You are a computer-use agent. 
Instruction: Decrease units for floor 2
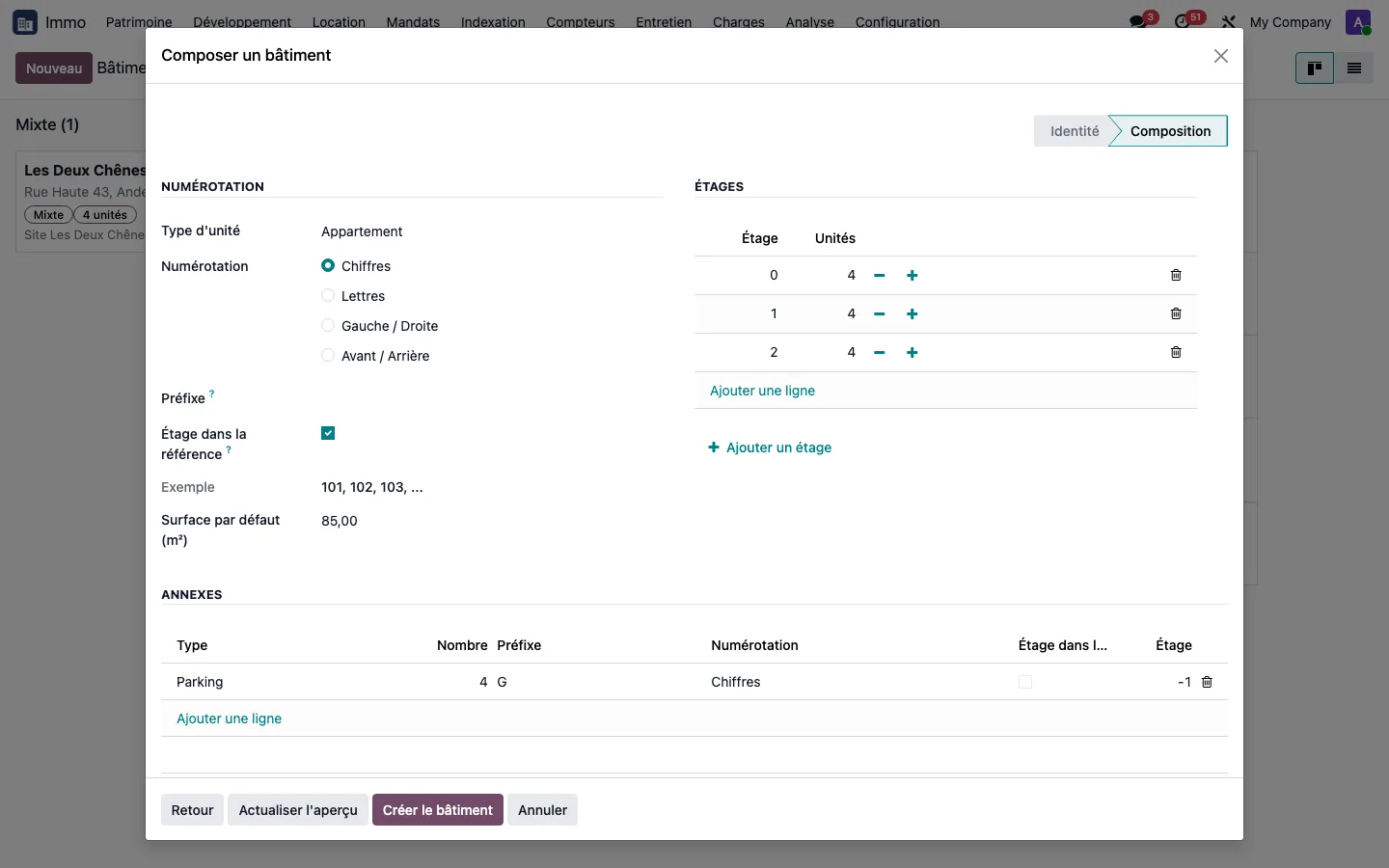tap(880, 353)
